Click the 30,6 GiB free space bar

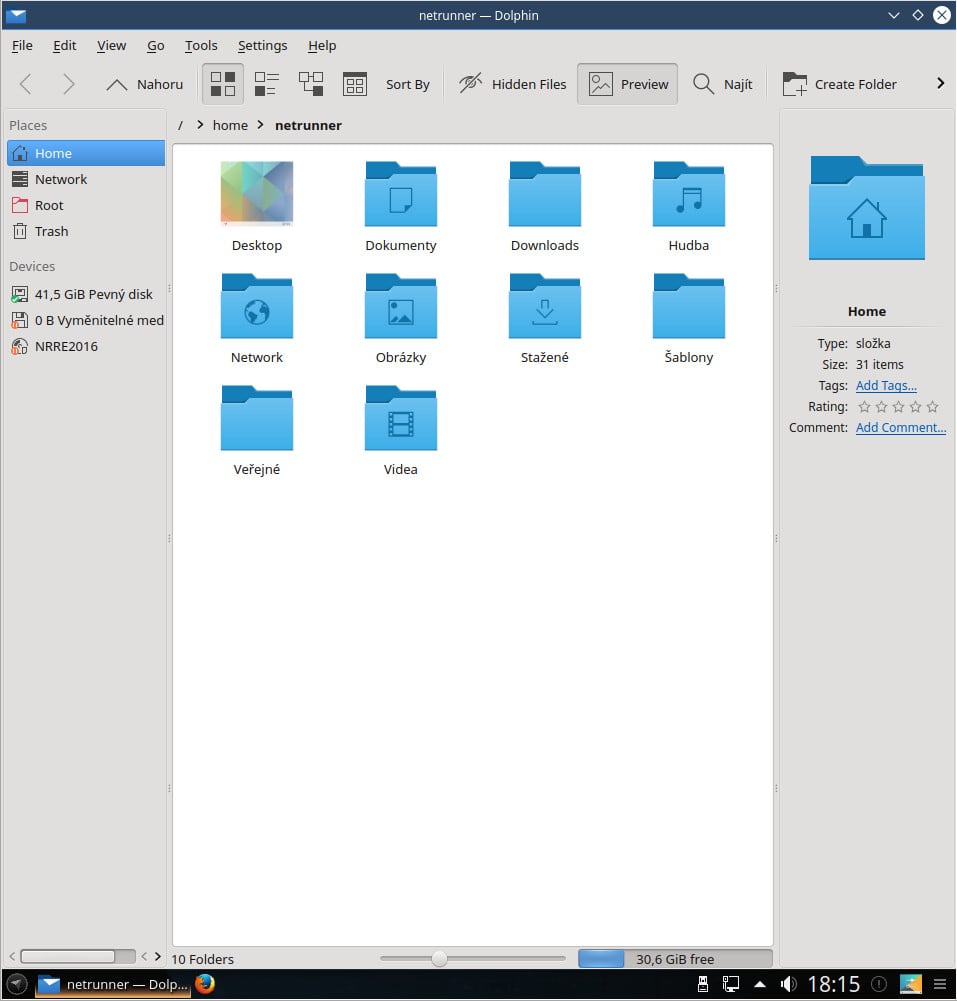(675, 959)
